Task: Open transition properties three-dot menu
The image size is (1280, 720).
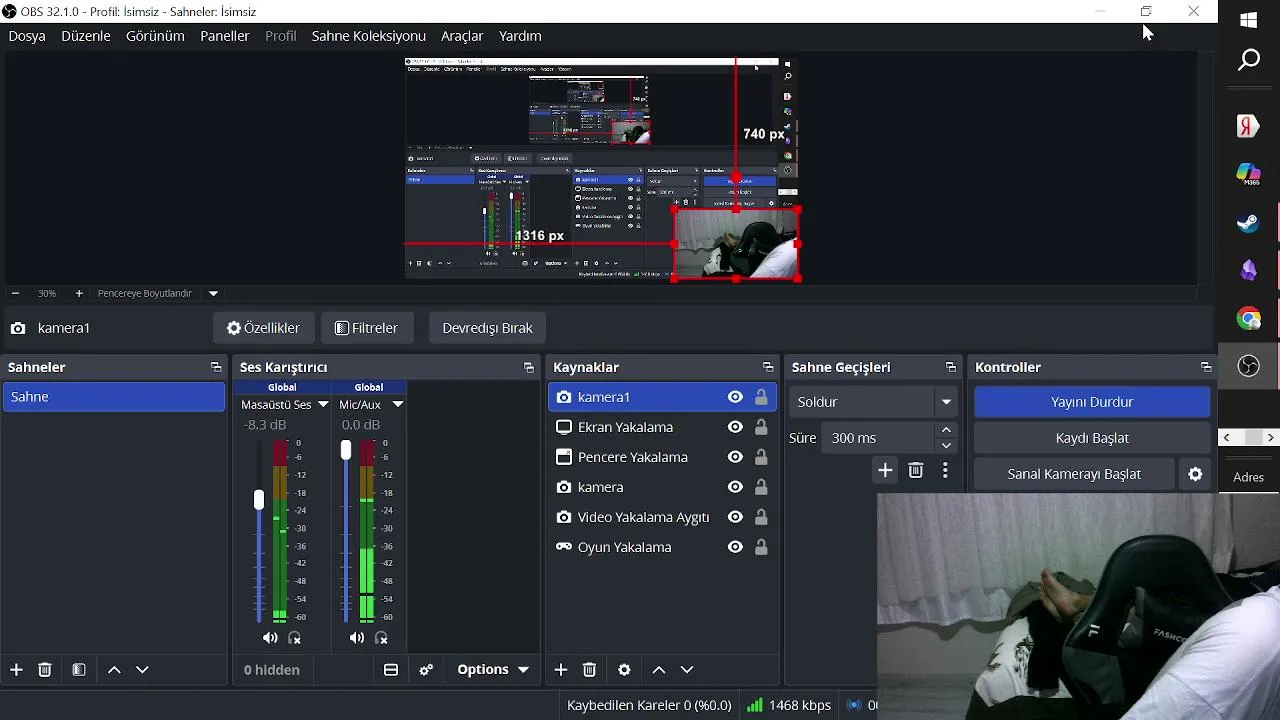Action: [x=945, y=470]
